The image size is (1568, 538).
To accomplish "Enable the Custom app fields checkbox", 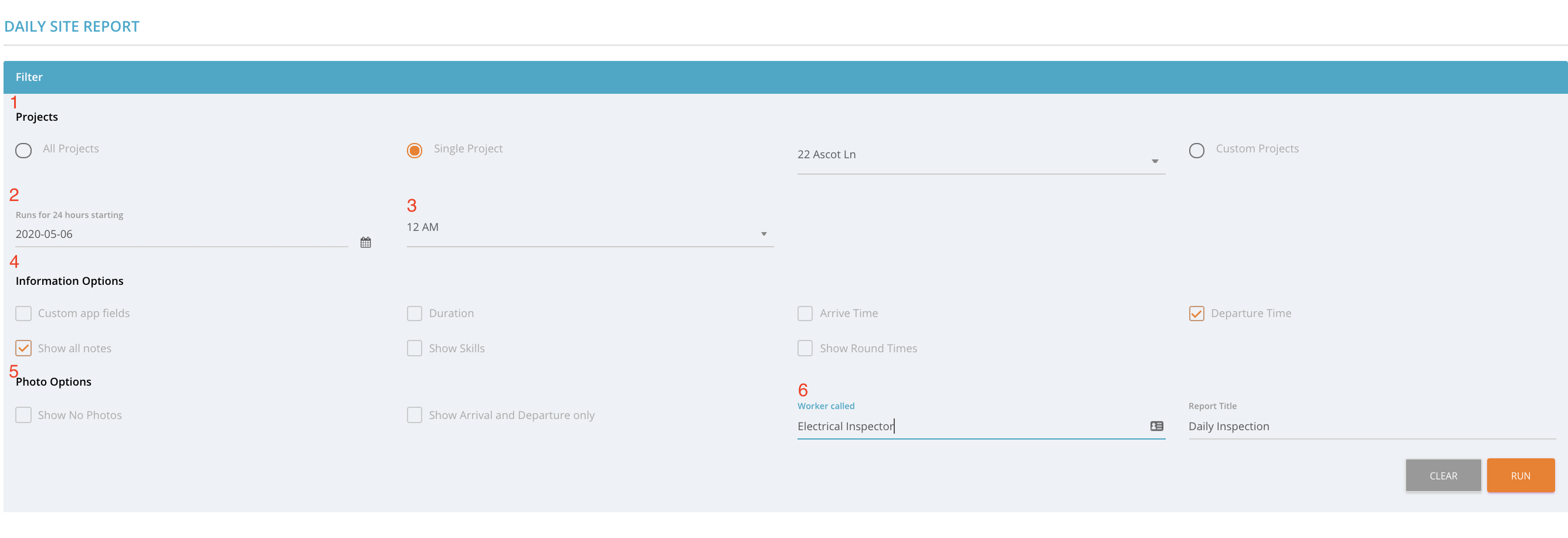I will coord(23,314).
